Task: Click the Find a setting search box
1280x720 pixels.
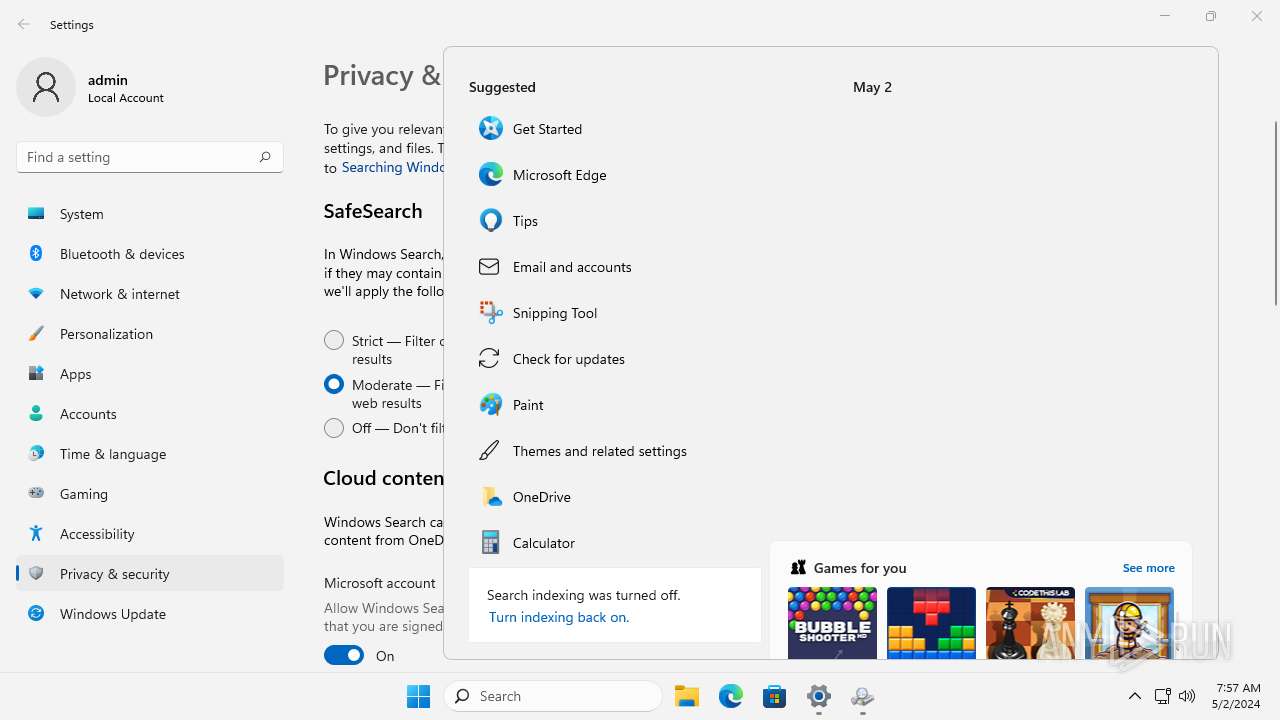Action: pos(150,157)
